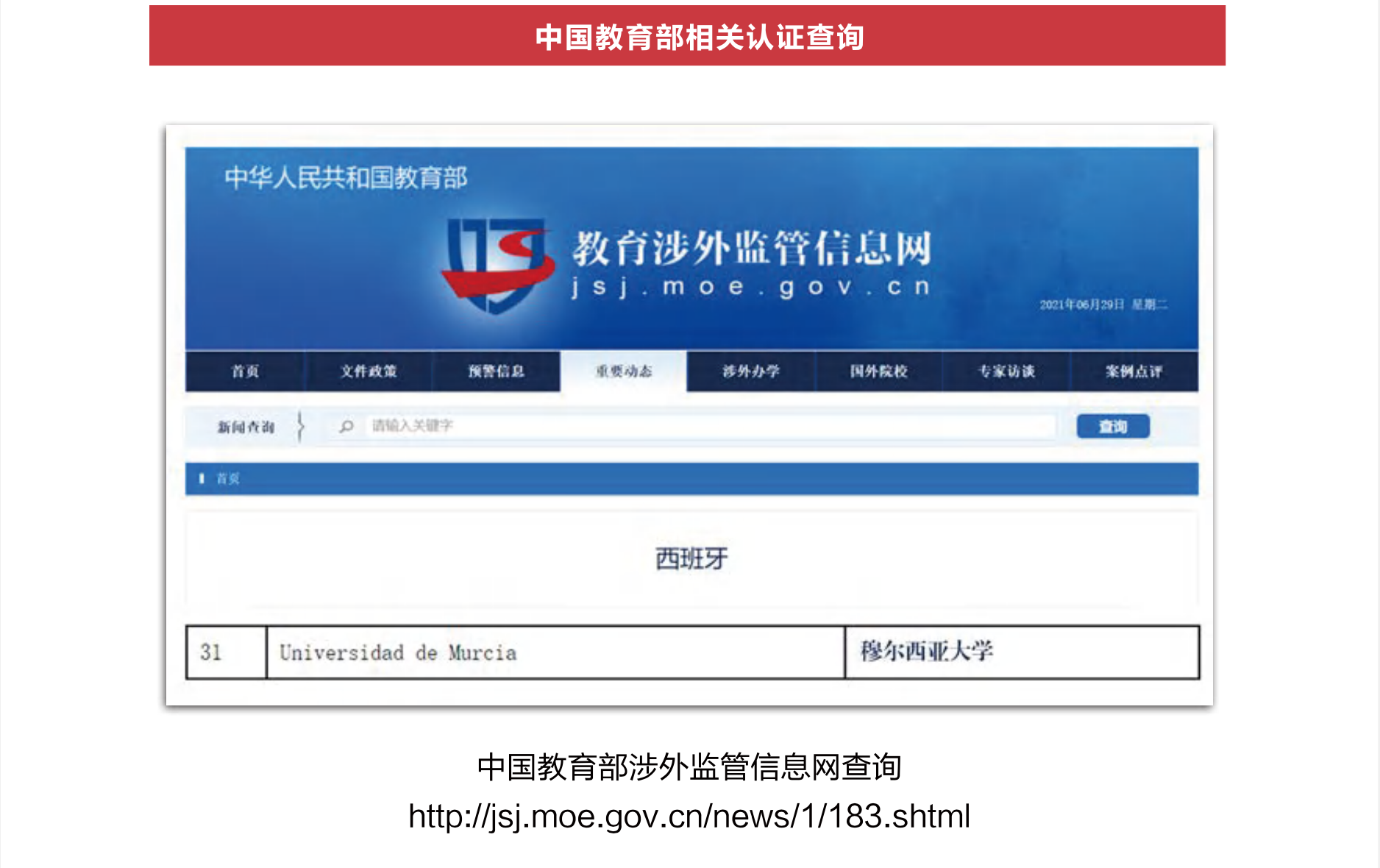The width and height of the screenshot is (1380, 868).
Task: Click the shield logo of 教育涉外监管信息网
Action: 498,265
